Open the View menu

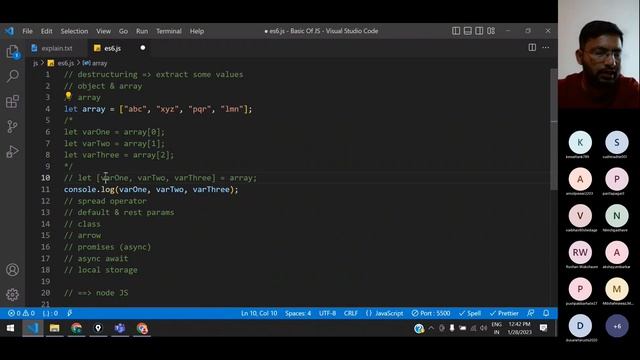click(x=103, y=31)
